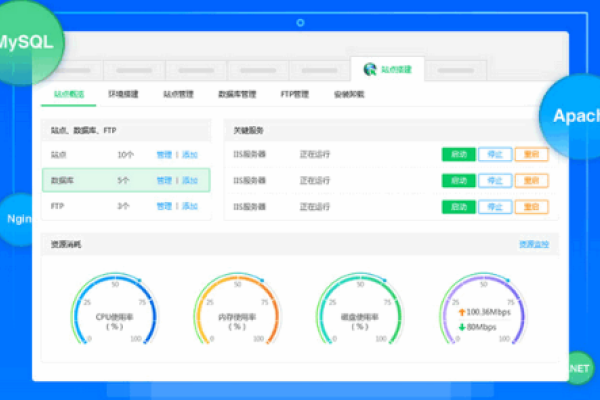Switch to the 站点概览 sub-tab
The height and width of the screenshot is (400, 600).
[69, 94]
